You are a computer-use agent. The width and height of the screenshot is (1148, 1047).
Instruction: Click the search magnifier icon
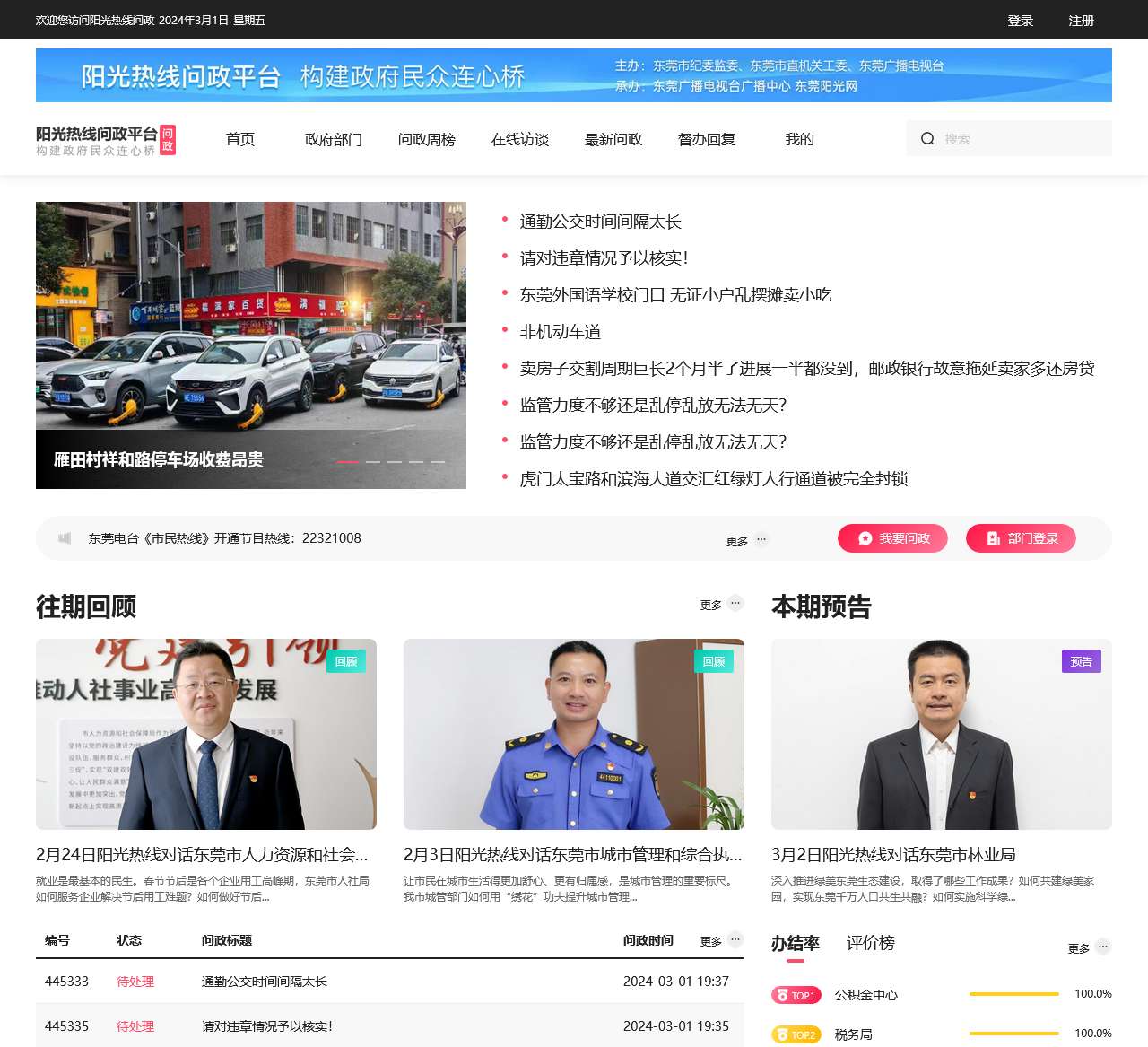point(927,138)
